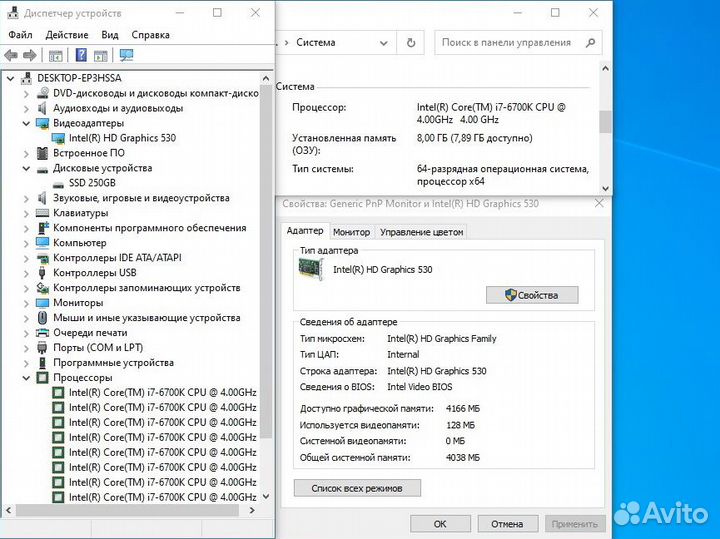Confirm with the ОК button

[440, 524]
